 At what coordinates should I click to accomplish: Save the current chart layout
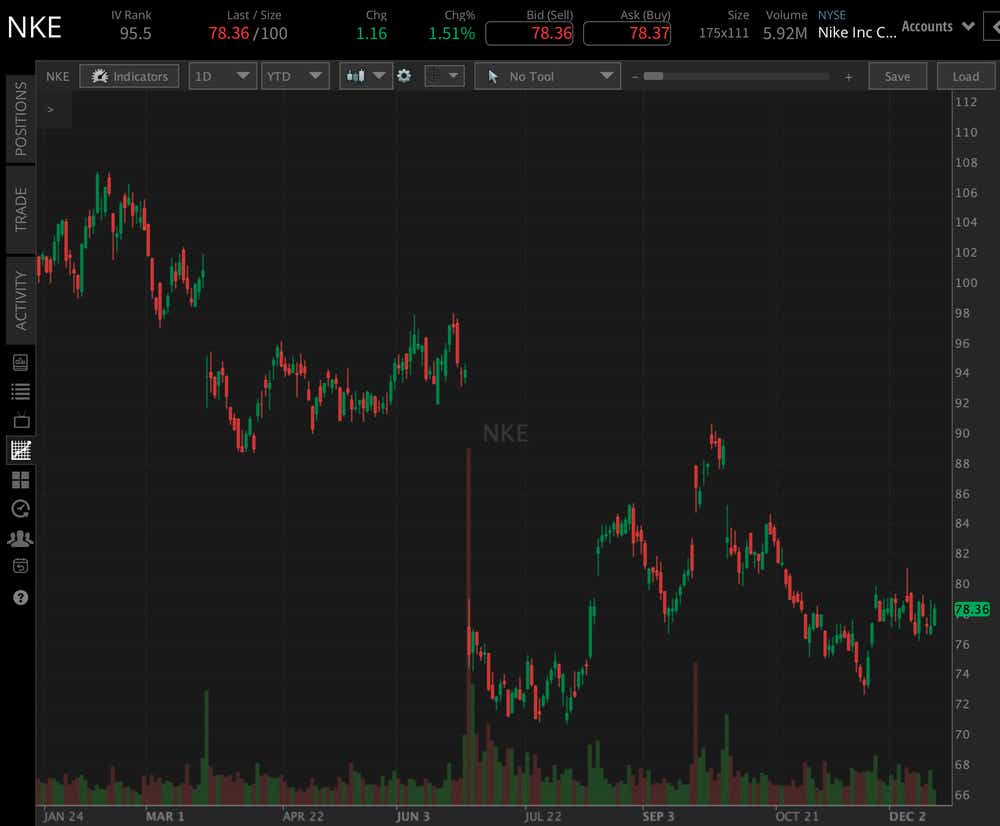tap(897, 75)
